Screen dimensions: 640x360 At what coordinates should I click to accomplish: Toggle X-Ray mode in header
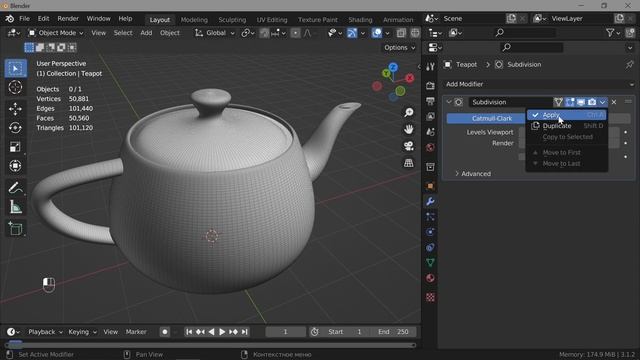[x=401, y=33]
